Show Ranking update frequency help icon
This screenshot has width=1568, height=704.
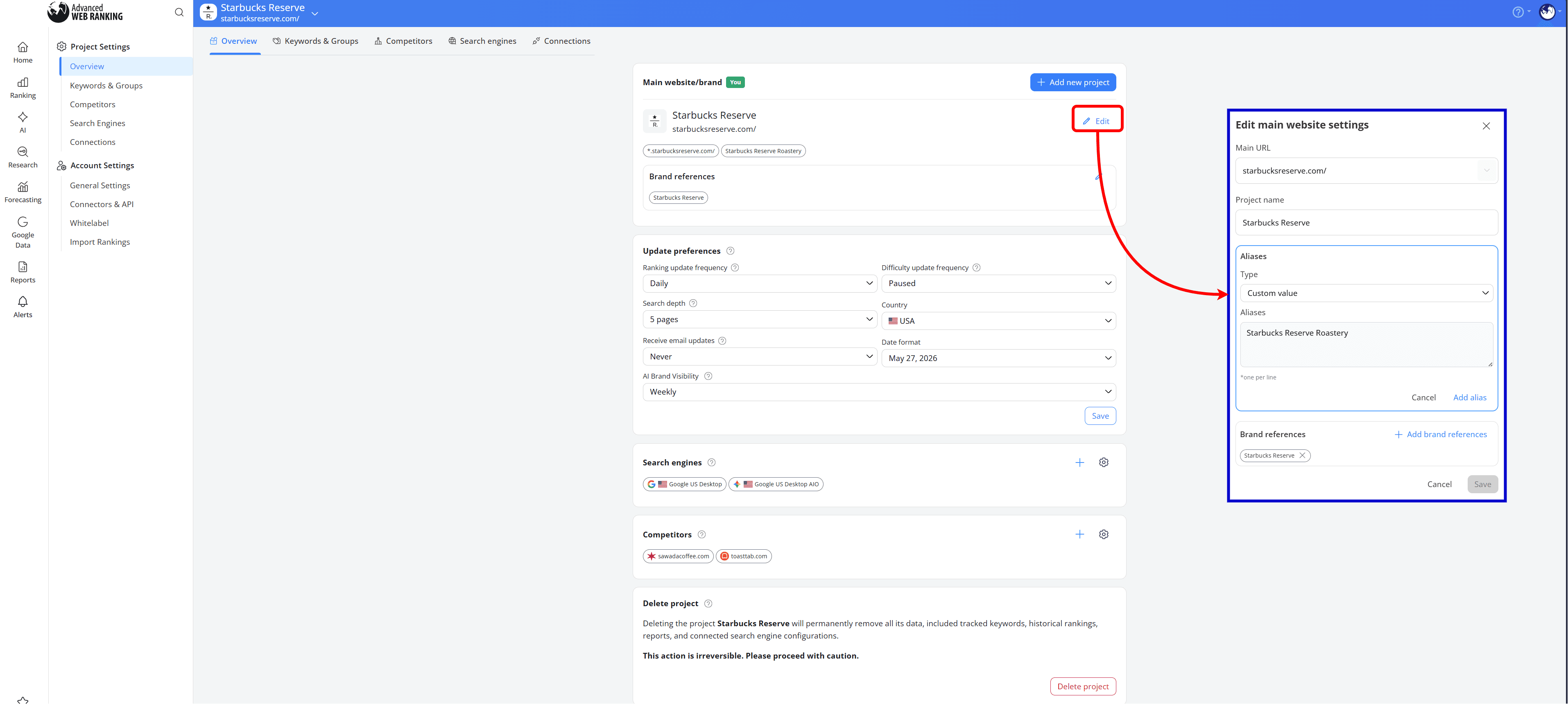tap(735, 268)
